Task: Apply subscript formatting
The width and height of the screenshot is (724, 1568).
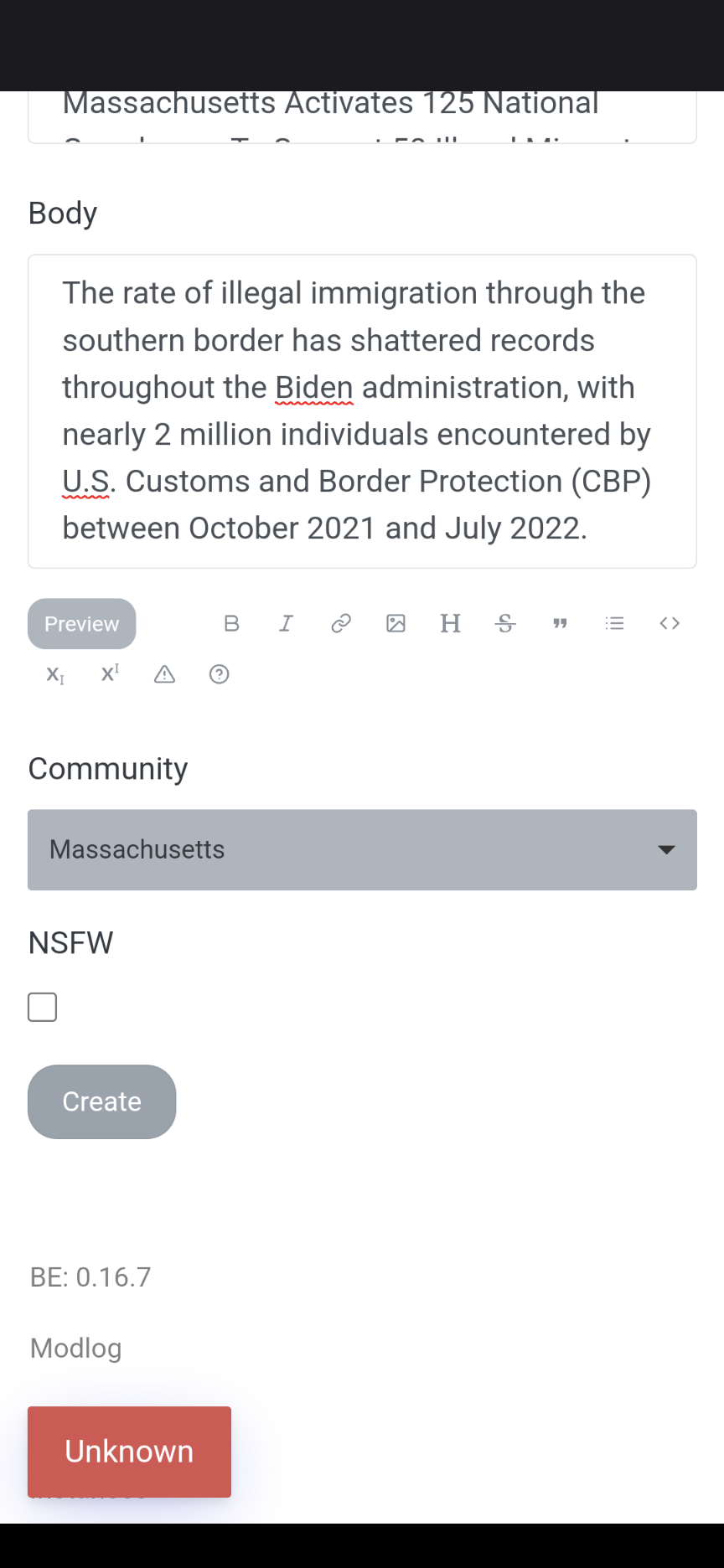Action: point(54,674)
